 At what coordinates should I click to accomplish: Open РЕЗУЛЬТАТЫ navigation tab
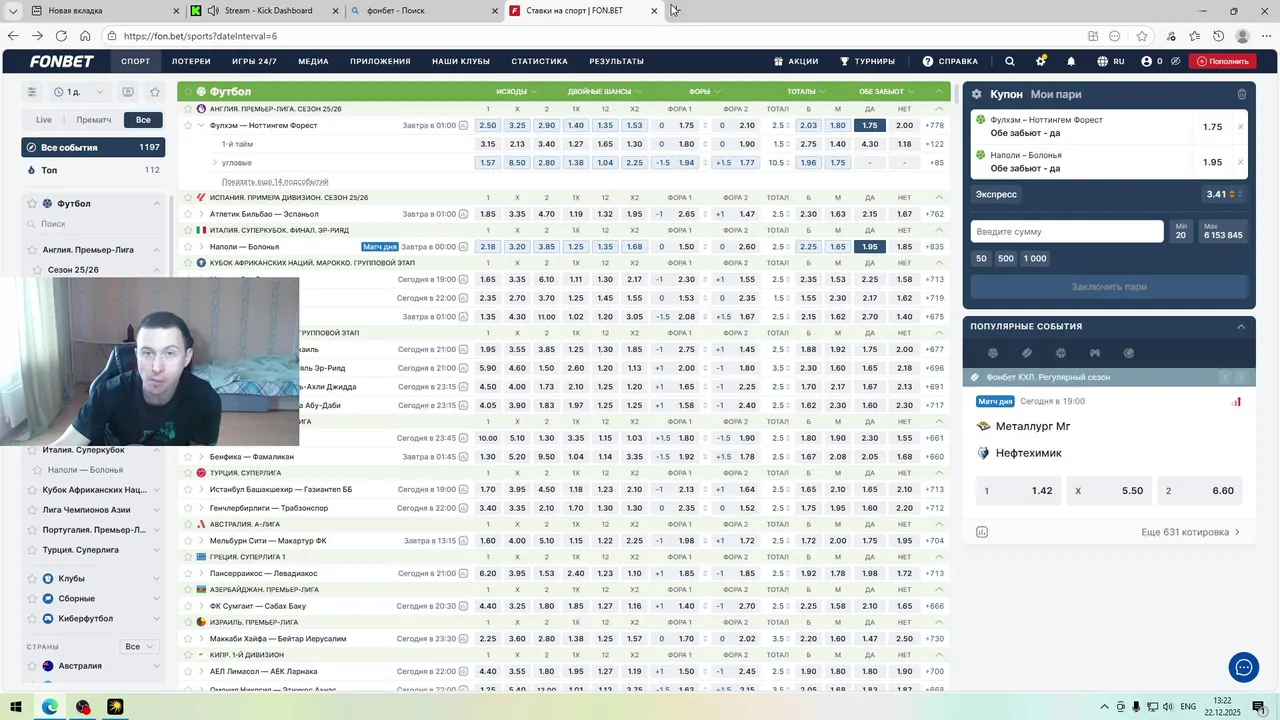click(x=617, y=61)
